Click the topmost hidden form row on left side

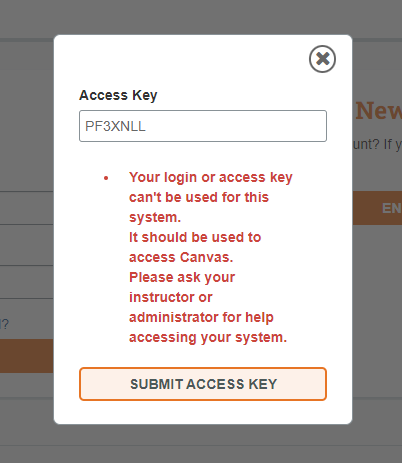tap(27, 208)
